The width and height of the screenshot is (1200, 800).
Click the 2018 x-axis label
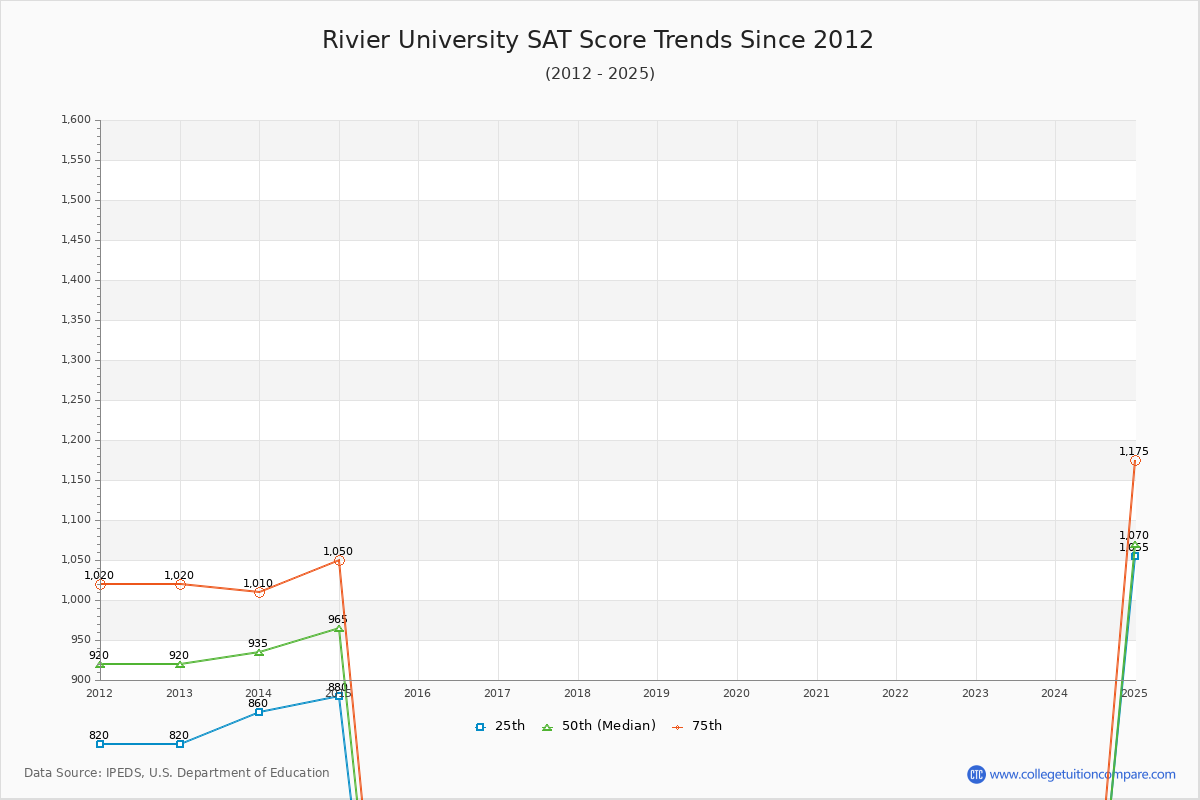pyautogui.click(x=577, y=693)
